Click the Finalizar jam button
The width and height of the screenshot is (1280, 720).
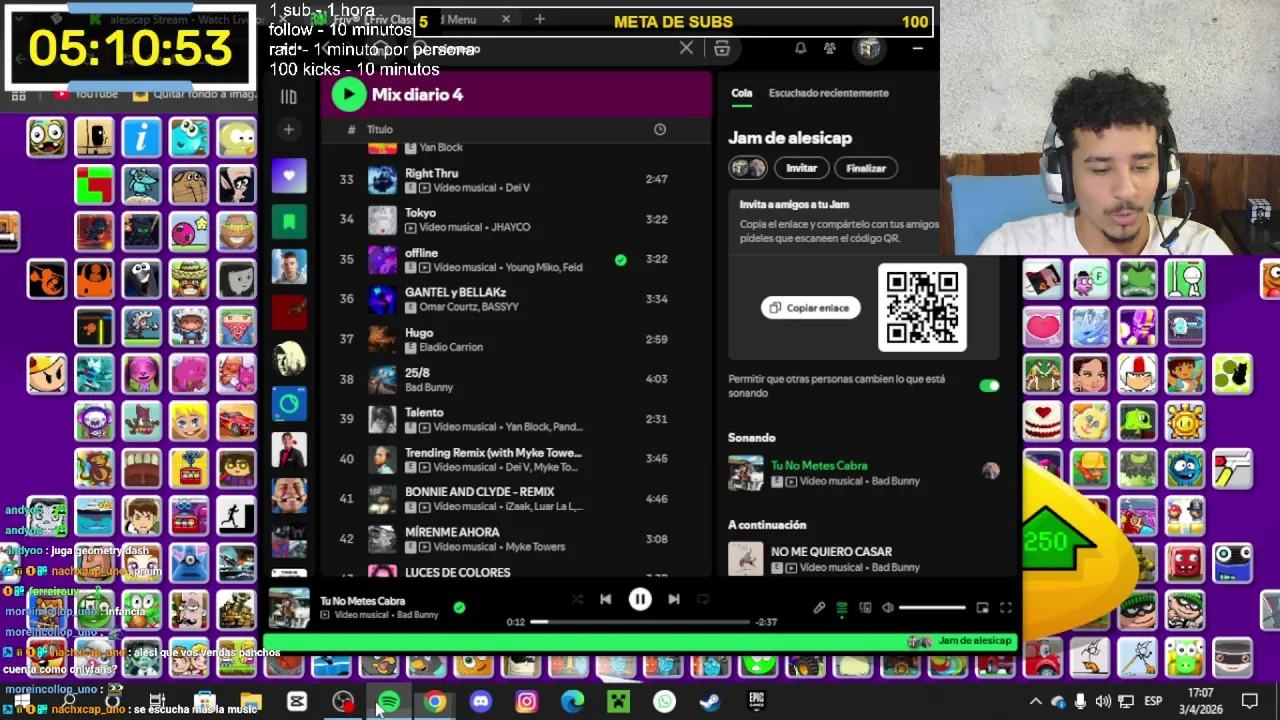(x=866, y=168)
